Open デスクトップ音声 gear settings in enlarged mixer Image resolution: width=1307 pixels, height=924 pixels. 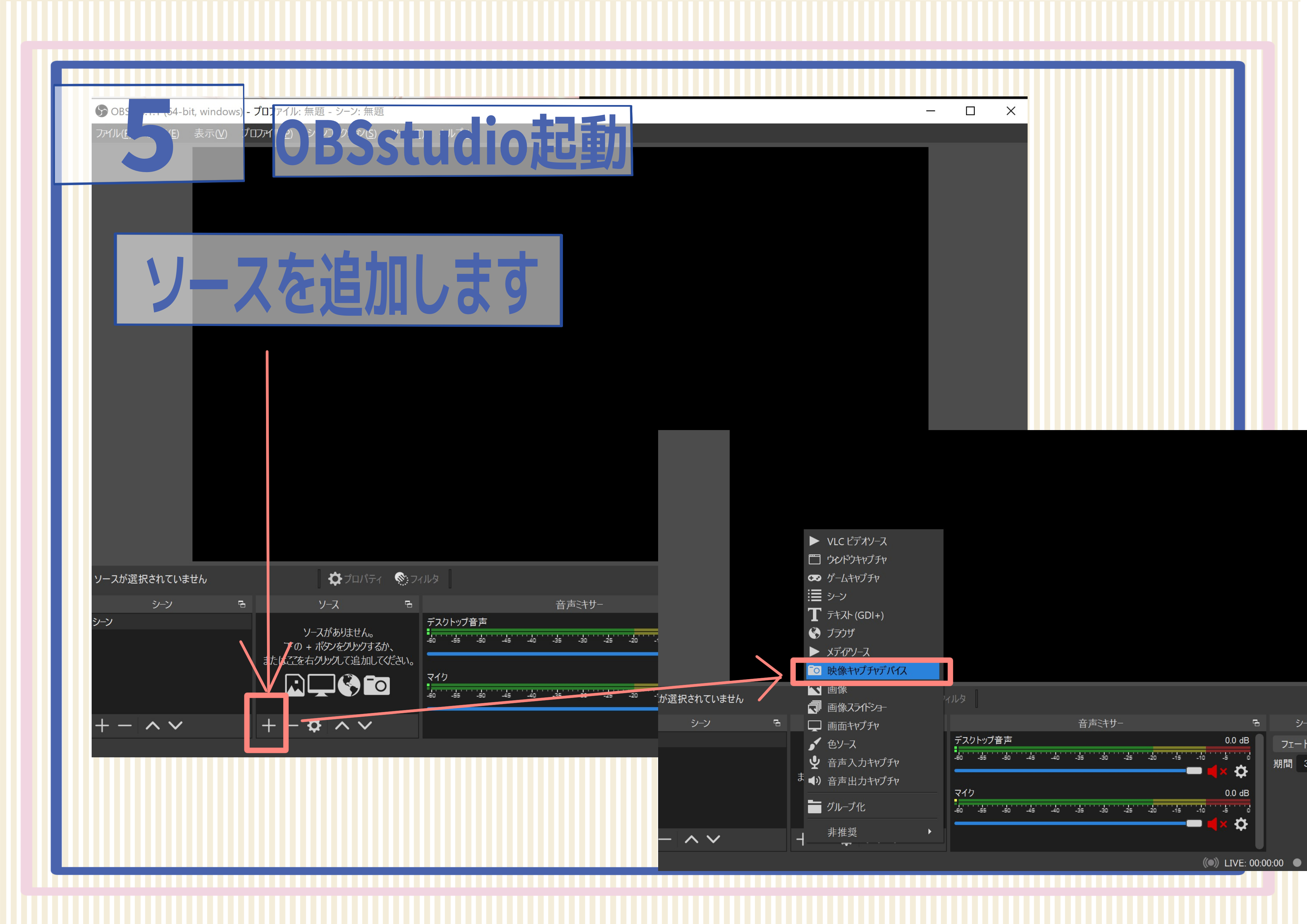[1241, 771]
